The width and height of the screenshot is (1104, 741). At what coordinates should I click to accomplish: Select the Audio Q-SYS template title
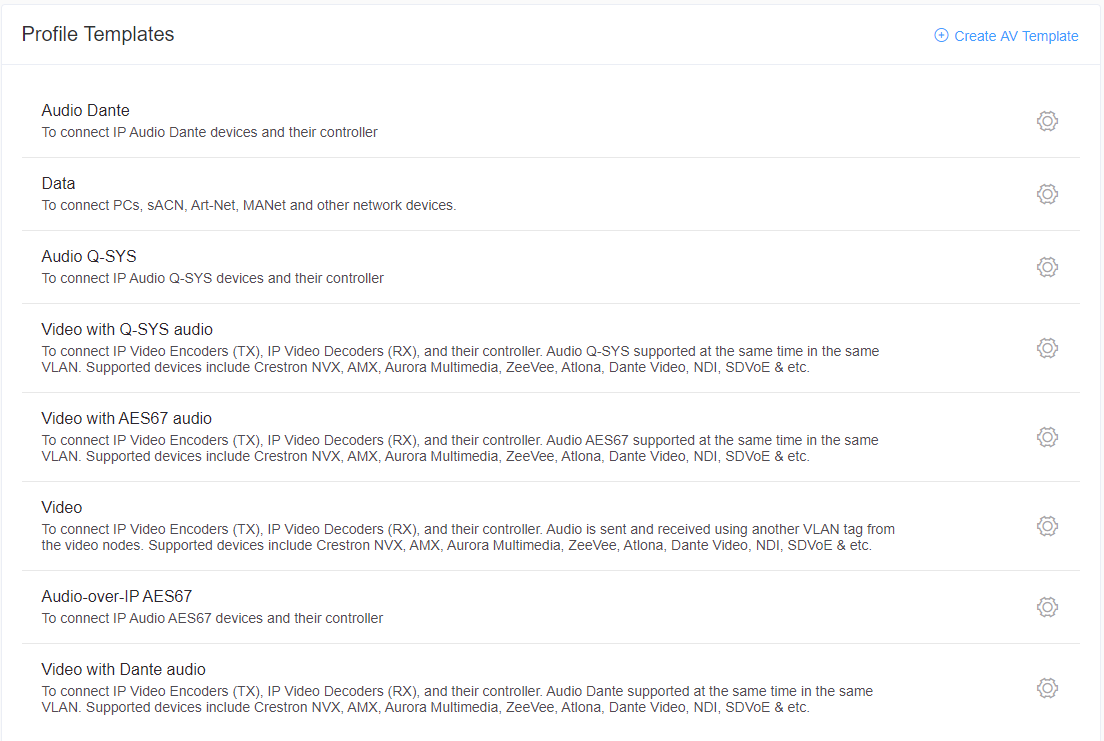[89, 256]
